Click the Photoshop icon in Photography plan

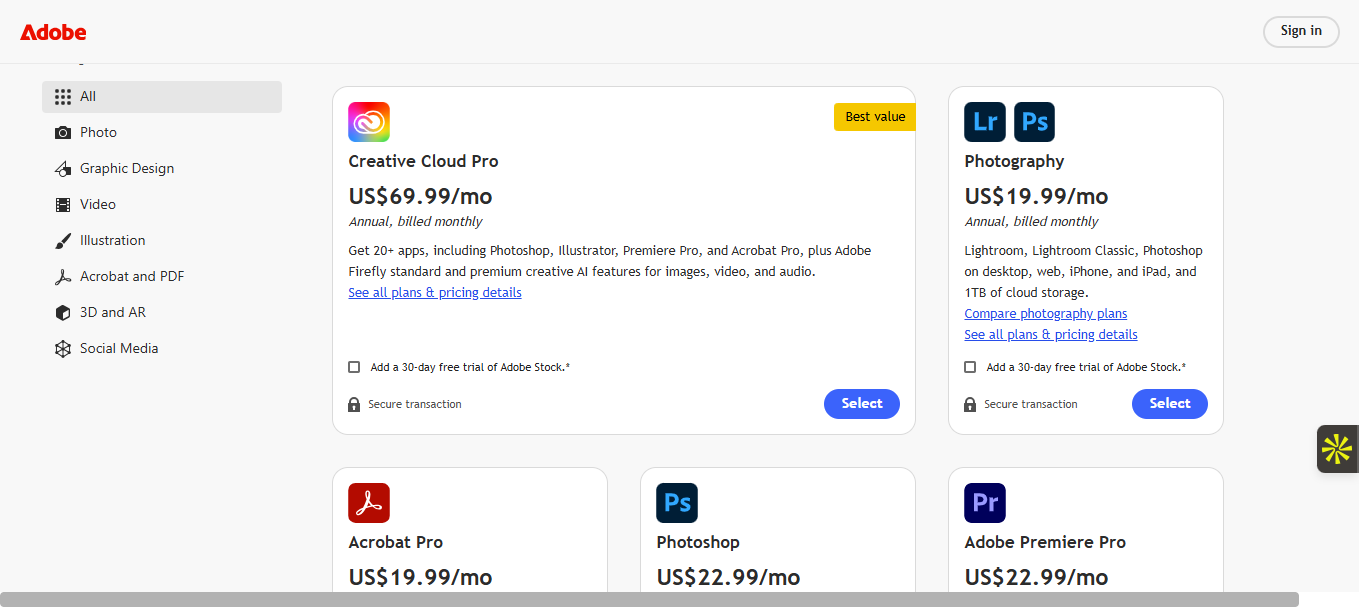tap(1034, 122)
